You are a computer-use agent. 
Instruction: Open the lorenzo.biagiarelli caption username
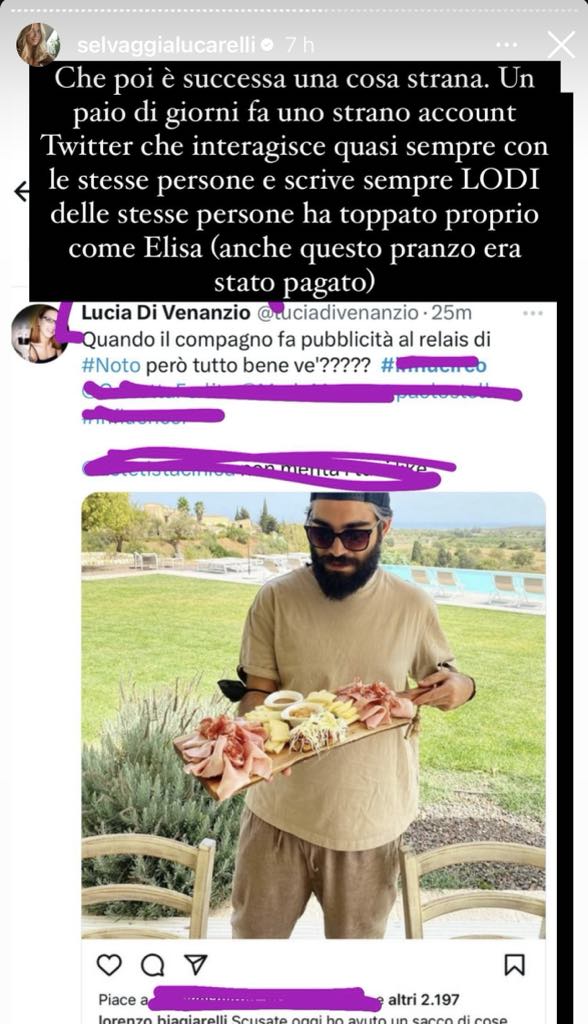point(163,1018)
